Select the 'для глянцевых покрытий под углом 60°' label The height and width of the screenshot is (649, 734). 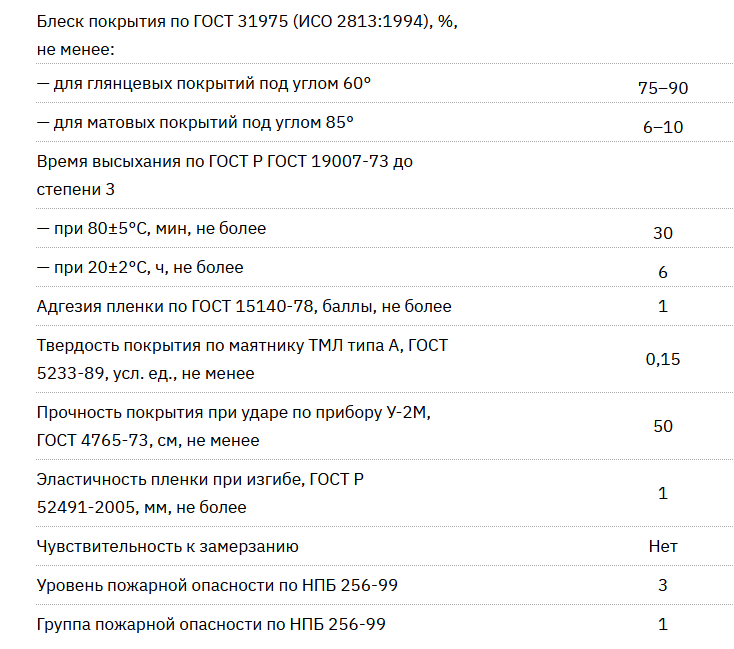(x=203, y=85)
